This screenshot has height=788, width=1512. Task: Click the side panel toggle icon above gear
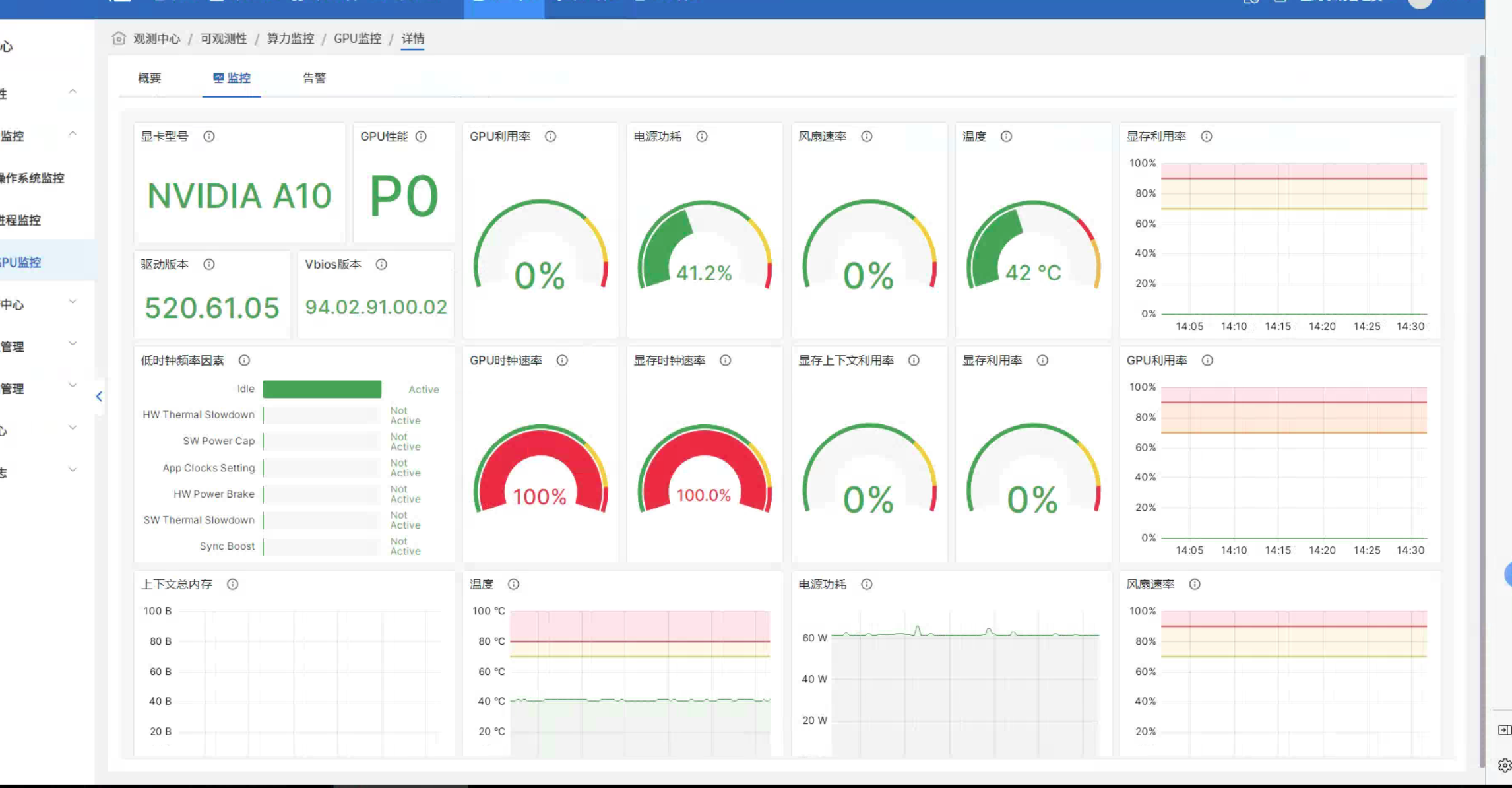1504,730
